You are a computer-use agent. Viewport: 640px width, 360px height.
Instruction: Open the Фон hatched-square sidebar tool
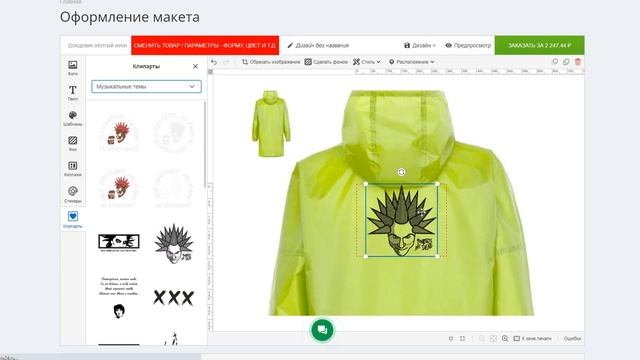[x=73, y=143]
